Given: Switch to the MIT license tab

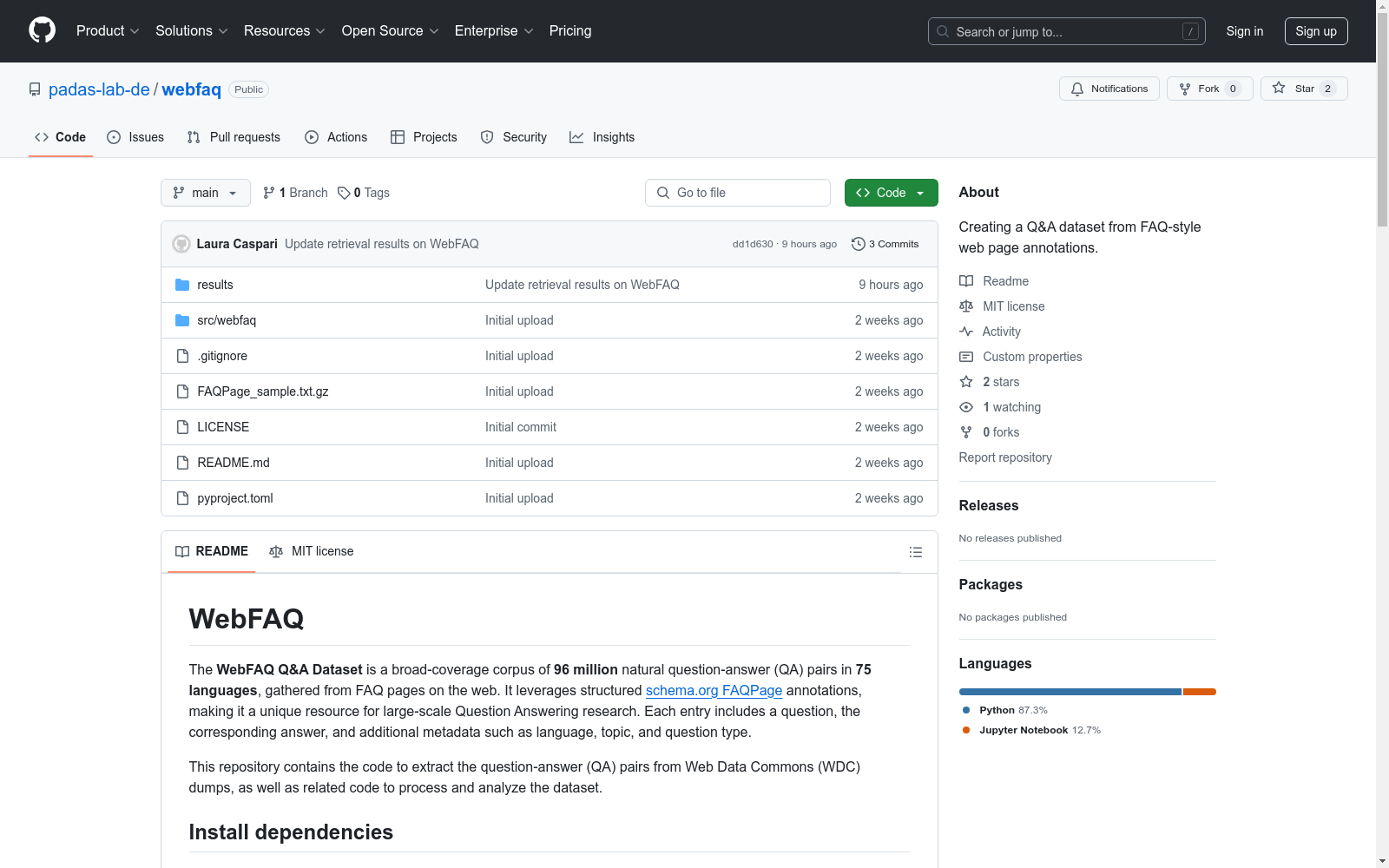Looking at the screenshot, I should point(312,551).
